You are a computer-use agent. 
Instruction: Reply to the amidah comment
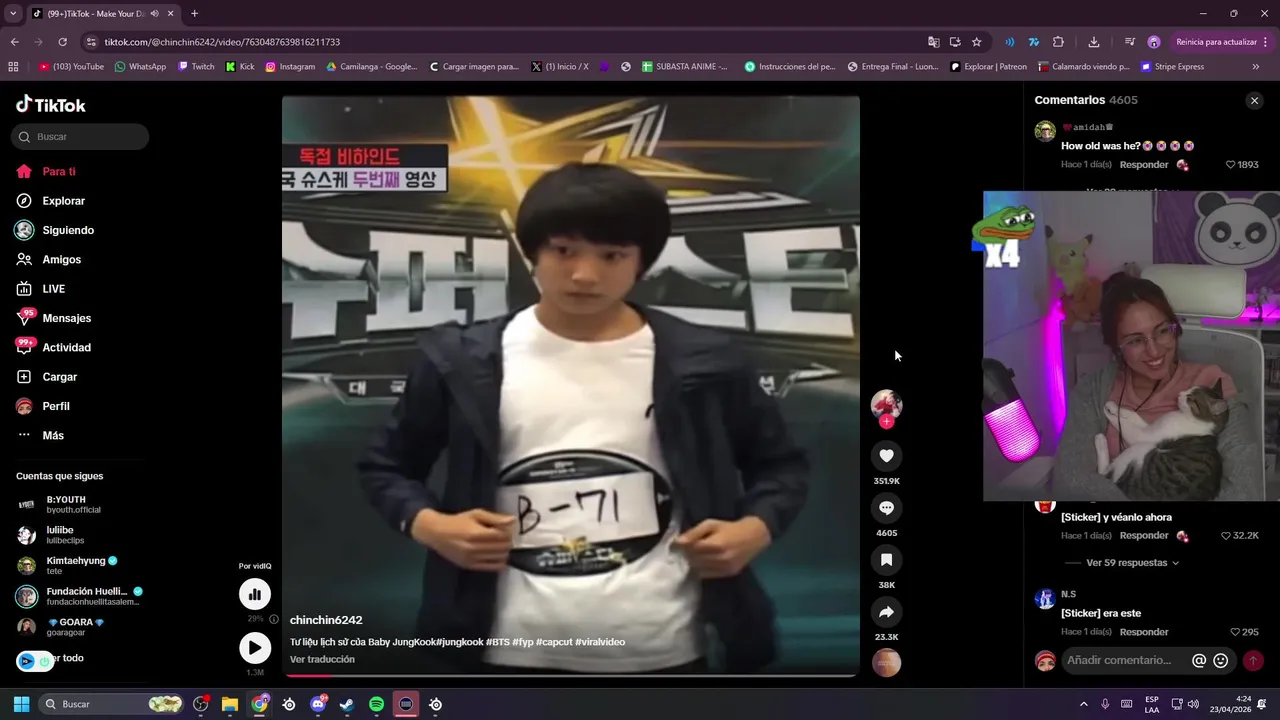tap(1144, 165)
